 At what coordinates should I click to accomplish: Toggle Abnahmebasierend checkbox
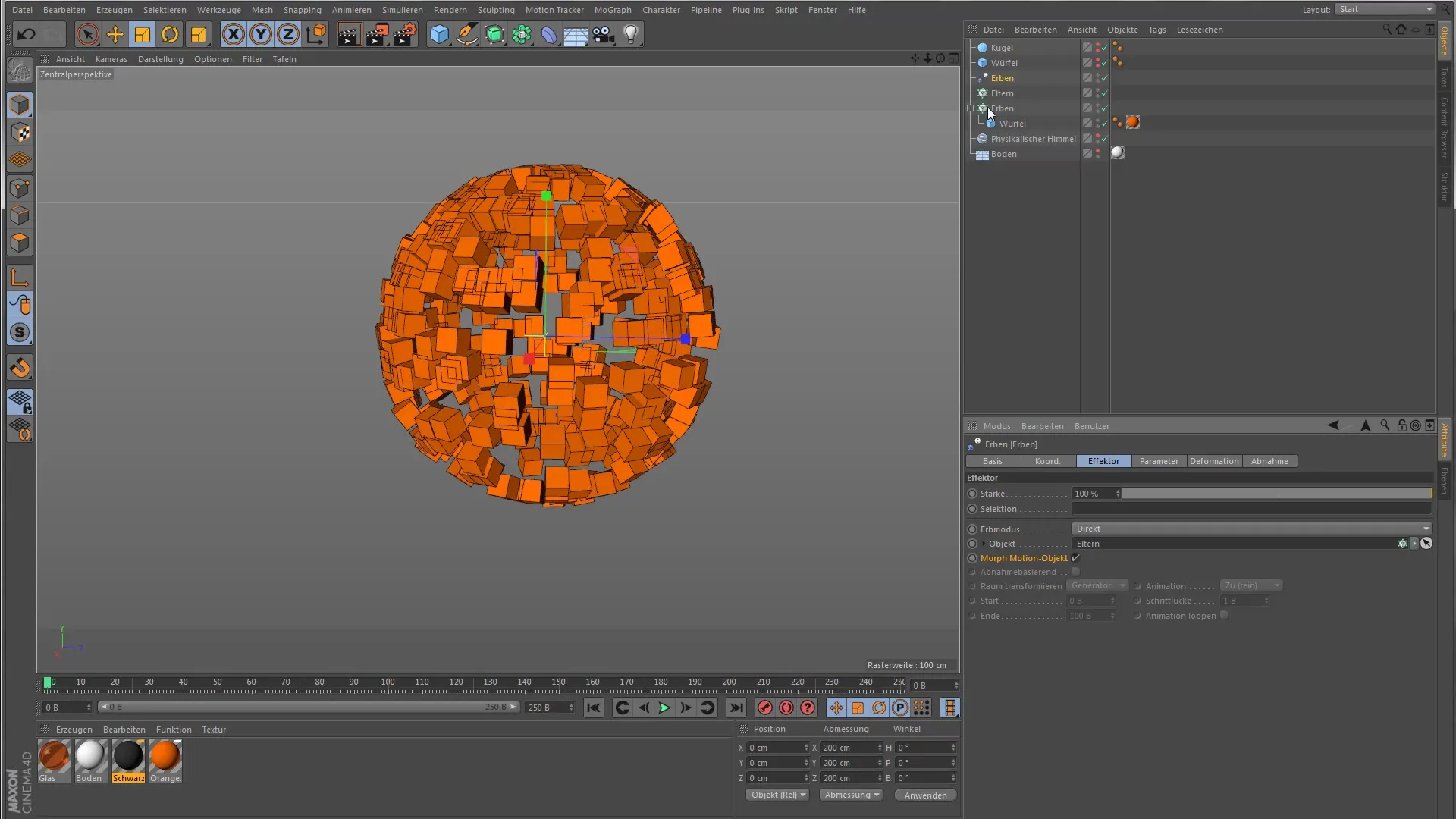(1075, 572)
